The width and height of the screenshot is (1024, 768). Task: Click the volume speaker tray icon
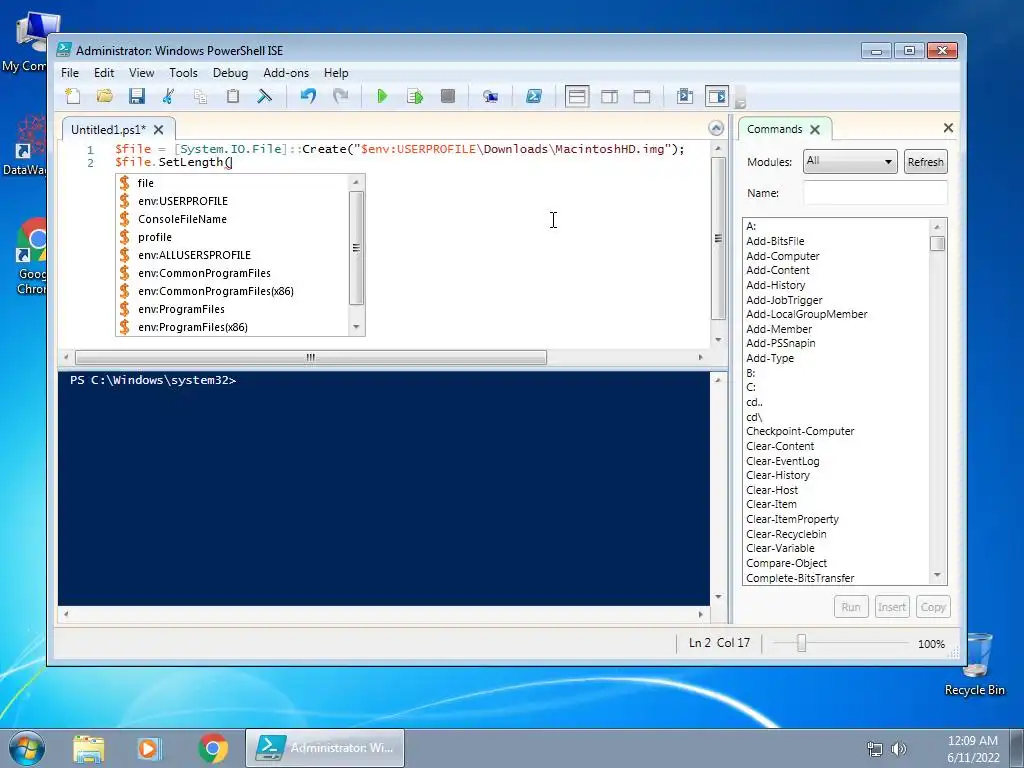(899, 748)
